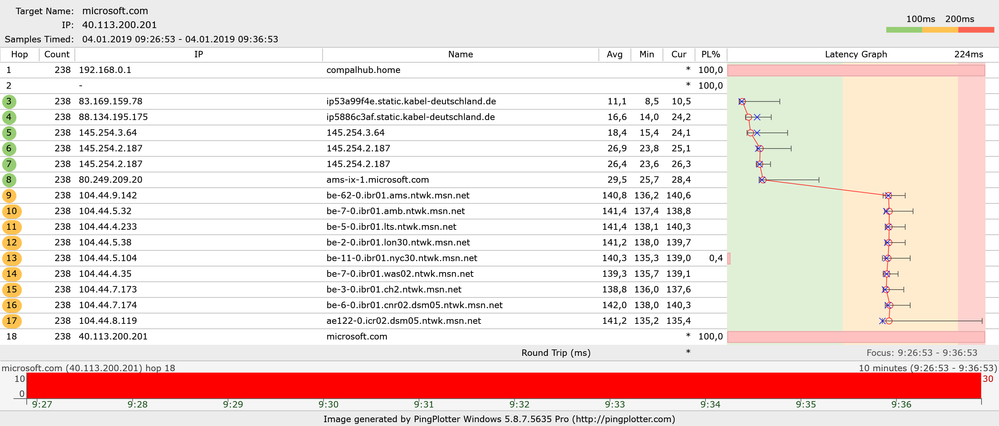The height and width of the screenshot is (426, 999).
Task: Click the IP column header
Action: (199, 55)
